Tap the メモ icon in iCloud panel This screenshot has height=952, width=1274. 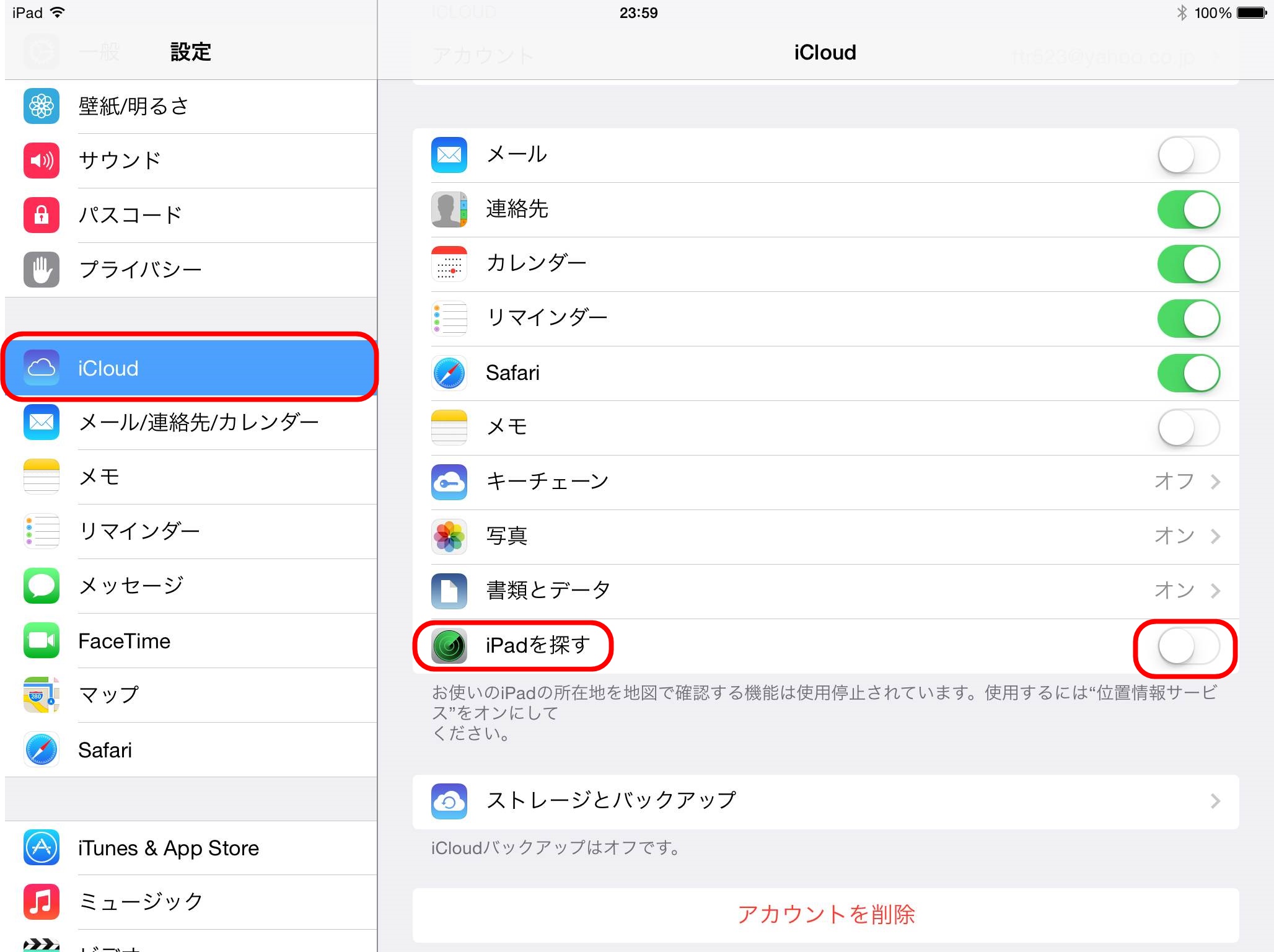tap(449, 428)
